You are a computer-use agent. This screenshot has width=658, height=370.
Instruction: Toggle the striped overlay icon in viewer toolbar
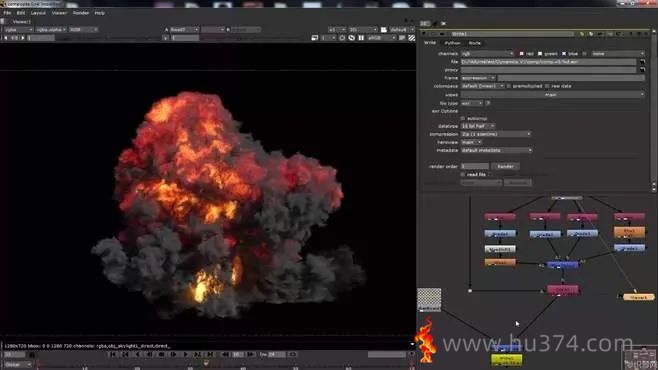[x=412, y=38]
